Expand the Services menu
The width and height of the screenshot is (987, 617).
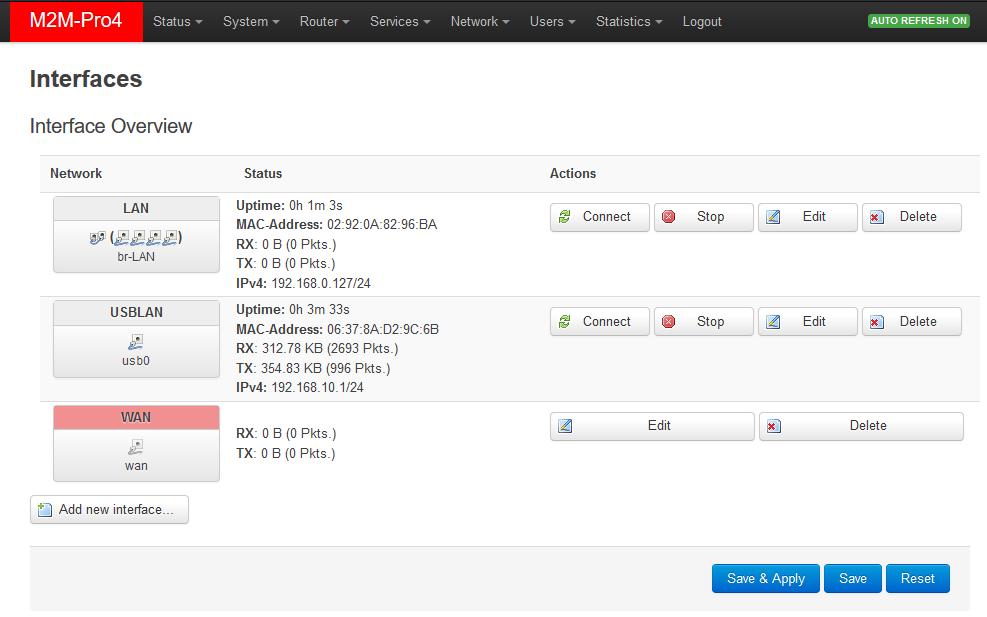pos(400,21)
